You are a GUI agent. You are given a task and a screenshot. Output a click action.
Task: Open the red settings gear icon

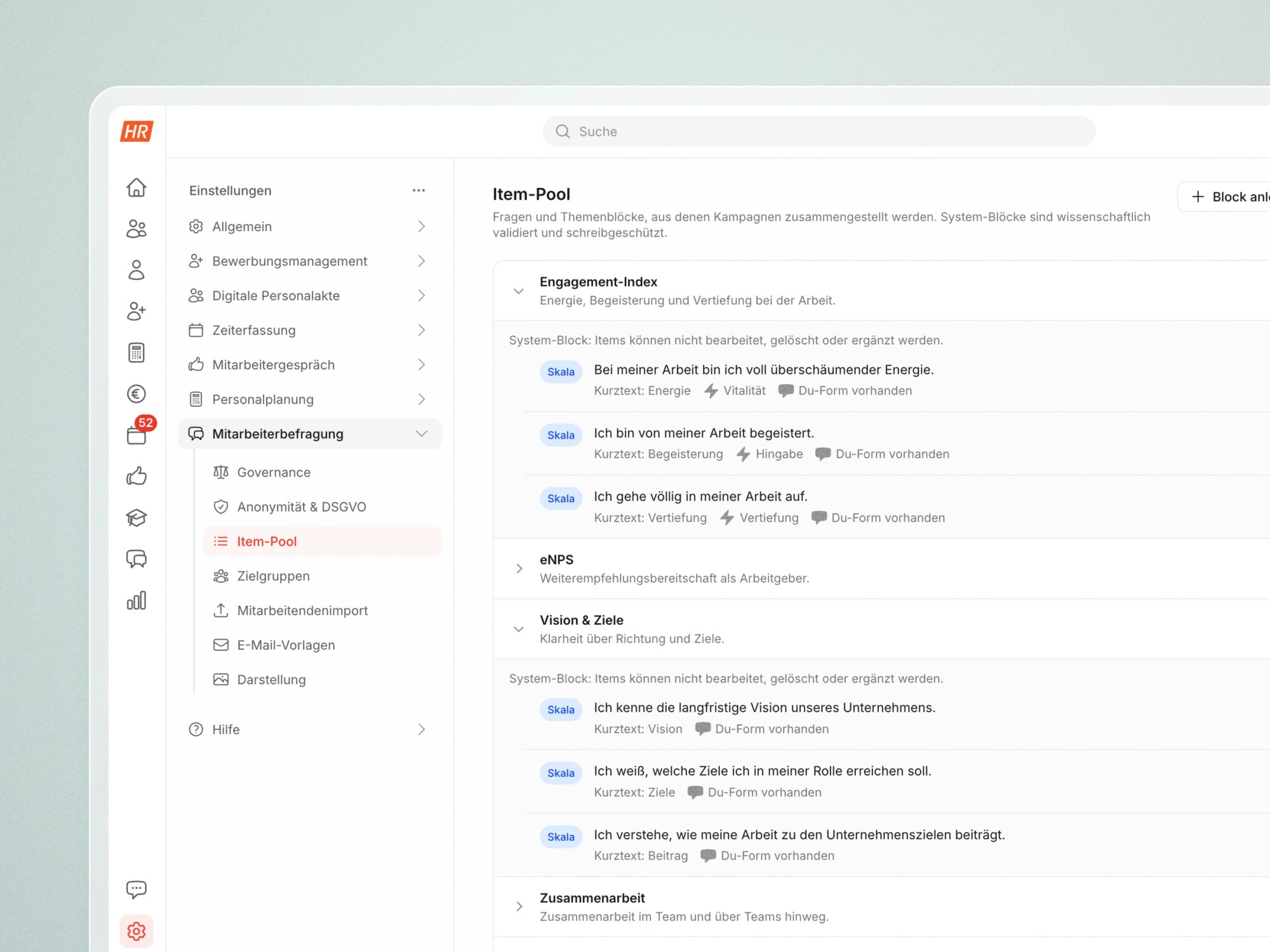137,931
